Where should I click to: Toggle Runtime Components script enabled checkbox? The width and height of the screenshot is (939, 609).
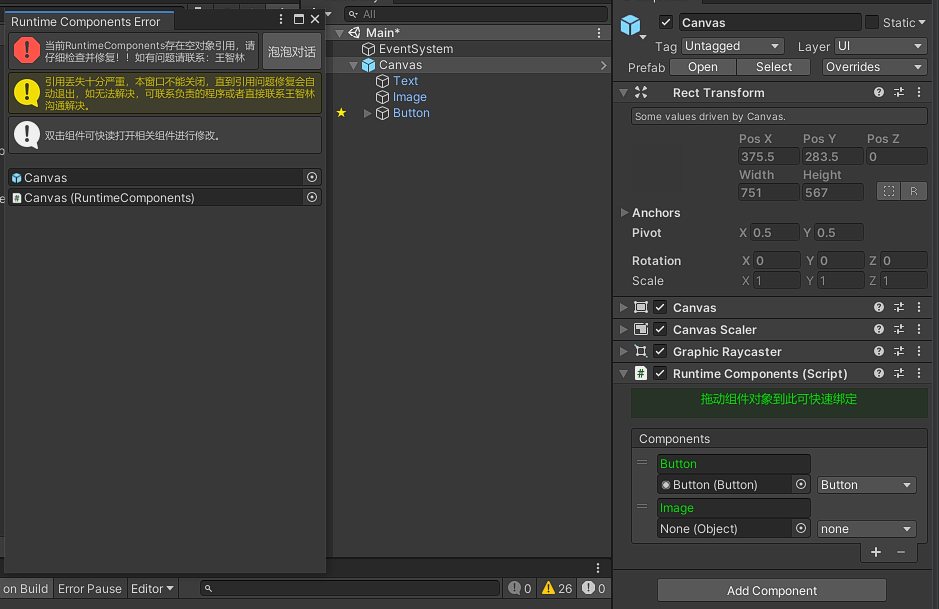(x=660, y=373)
